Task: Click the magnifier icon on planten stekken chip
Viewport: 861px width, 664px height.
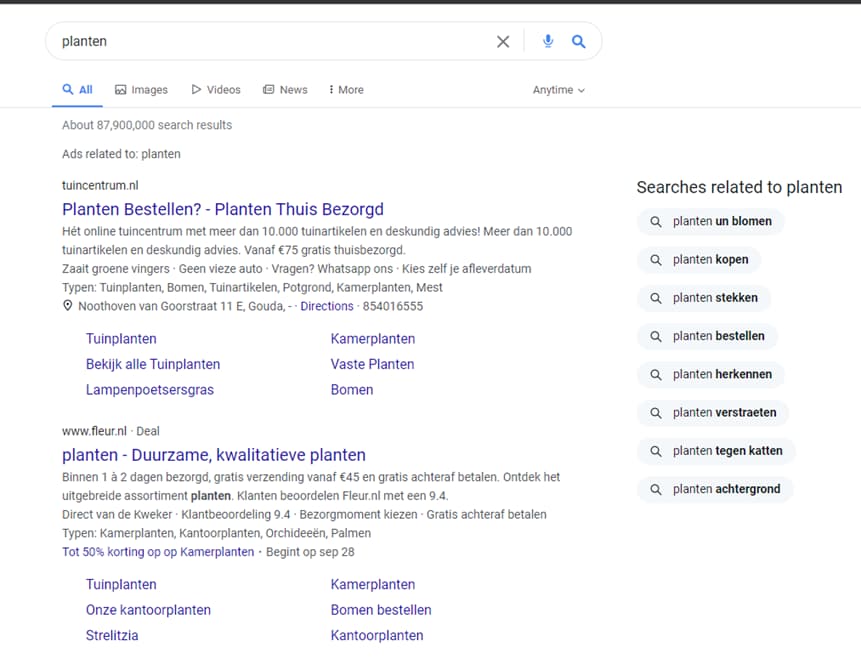Action: pos(658,298)
